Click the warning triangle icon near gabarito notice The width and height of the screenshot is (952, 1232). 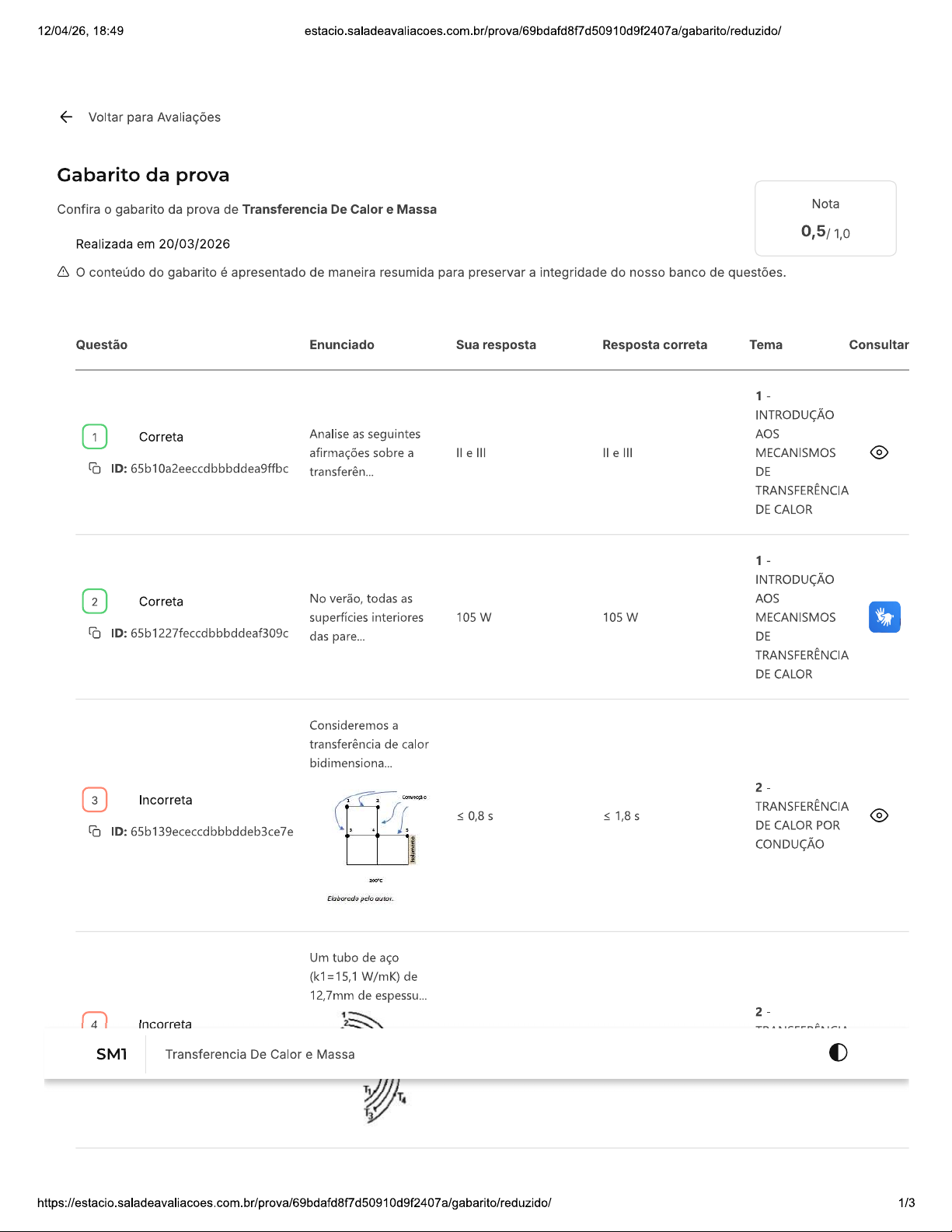click(64, 272)
